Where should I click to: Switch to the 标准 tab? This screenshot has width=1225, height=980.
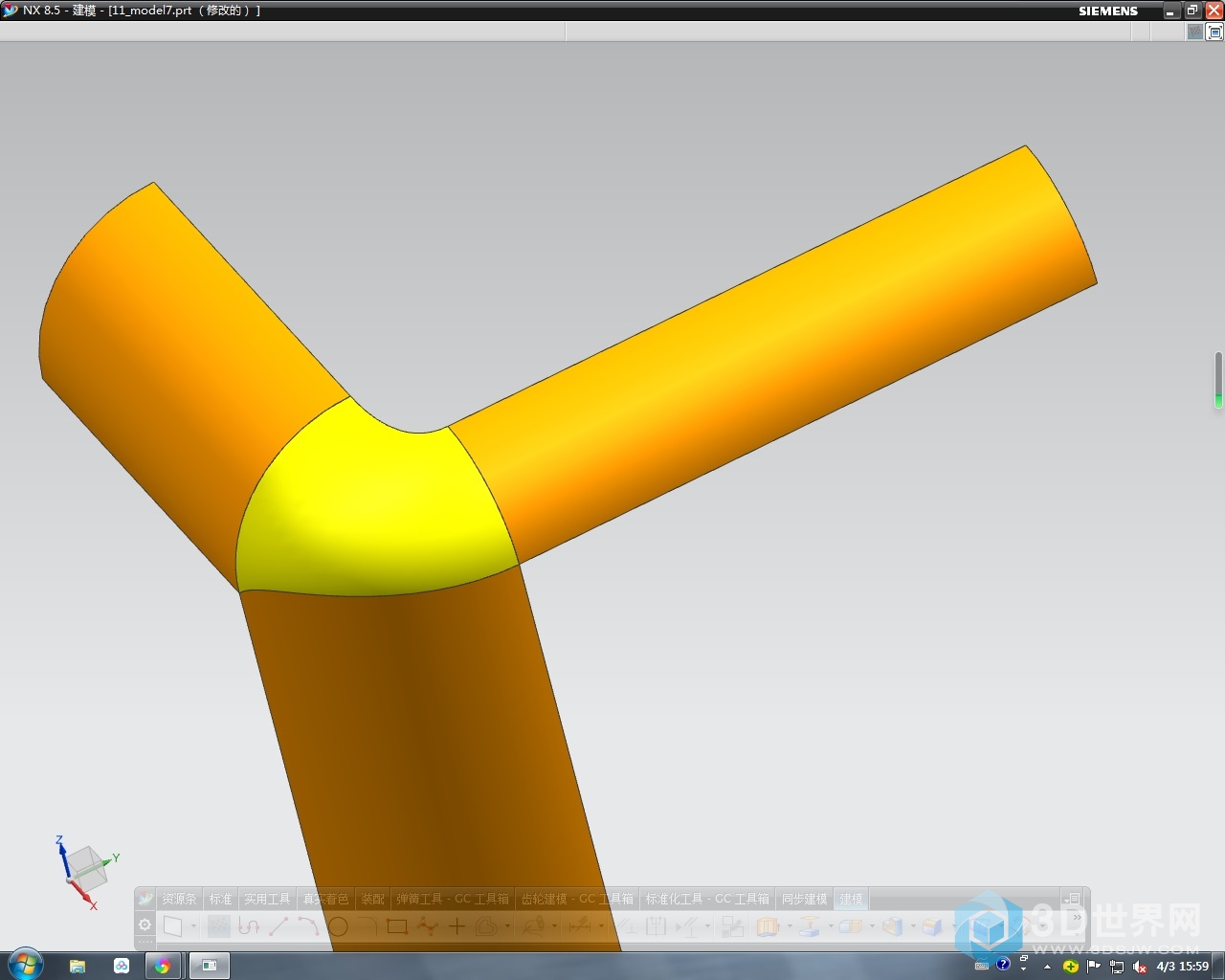(221, 899)
